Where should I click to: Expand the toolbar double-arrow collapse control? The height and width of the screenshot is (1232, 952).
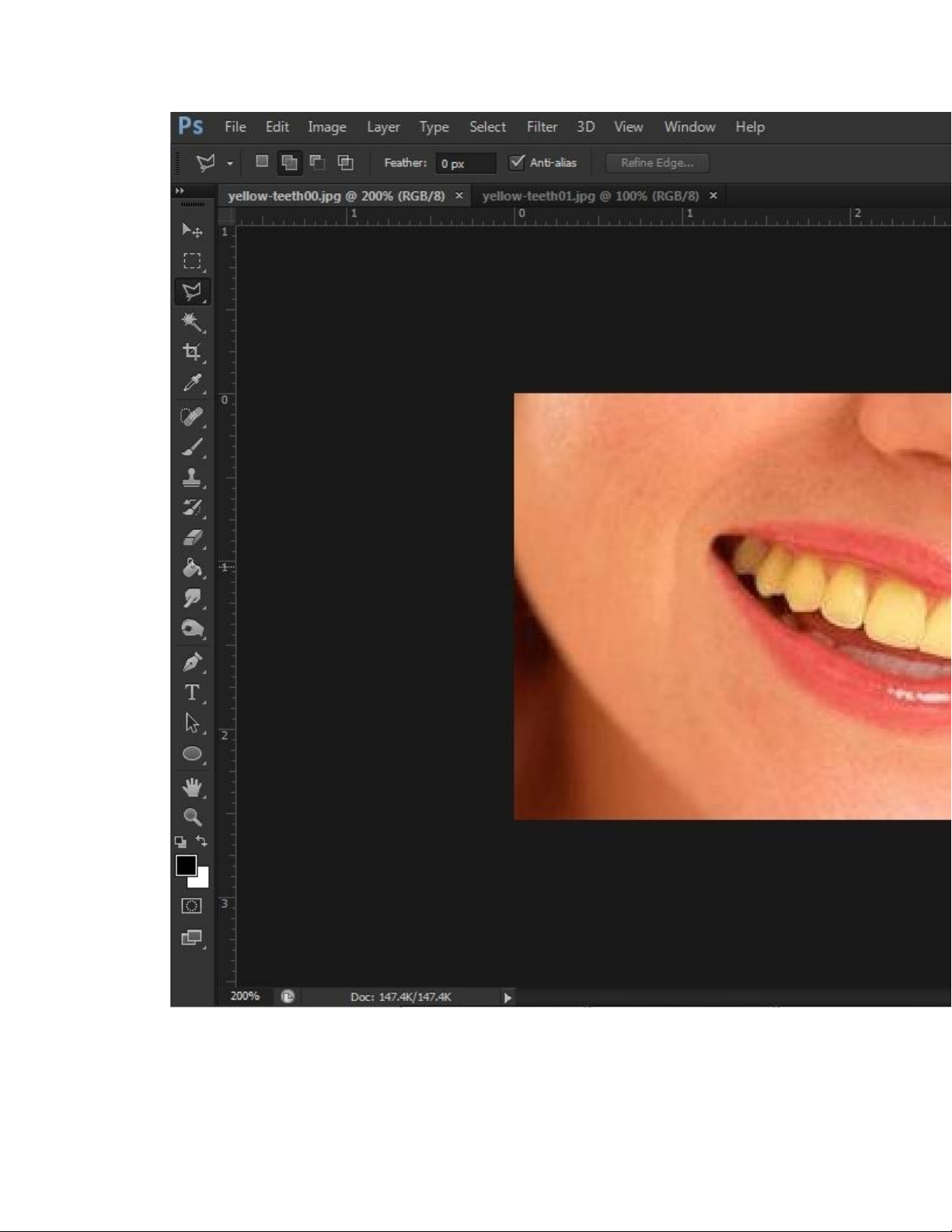pos(180,190)
